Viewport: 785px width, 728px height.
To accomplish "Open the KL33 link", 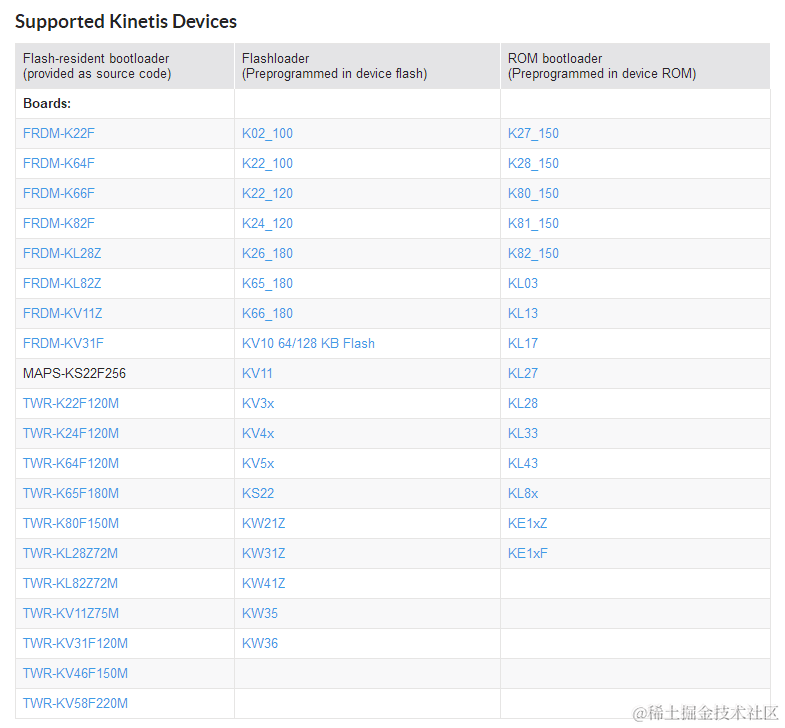I will coord(523,434).
